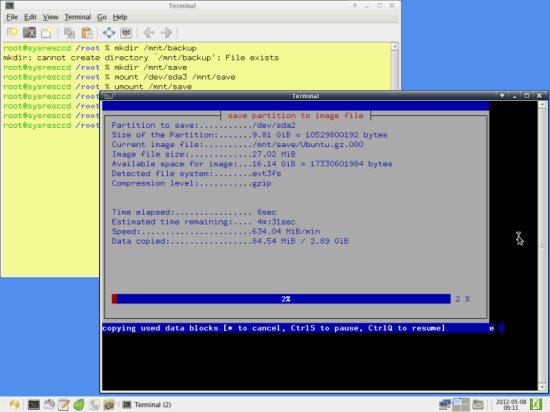Click the toolbar icon marked with an X

point(29,33)
